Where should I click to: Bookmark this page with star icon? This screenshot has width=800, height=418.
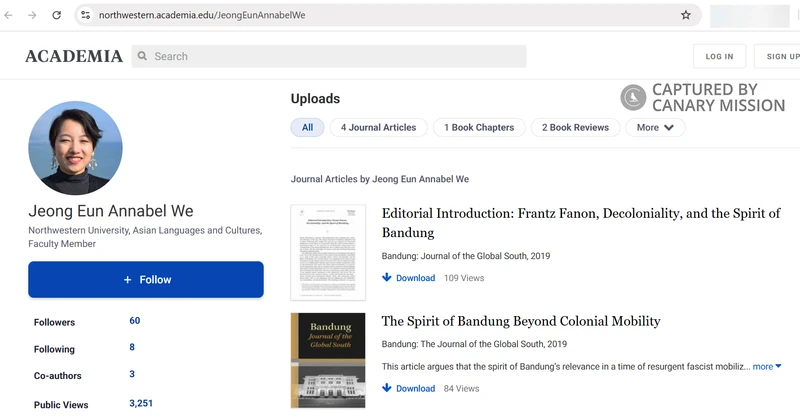[686, 15]
